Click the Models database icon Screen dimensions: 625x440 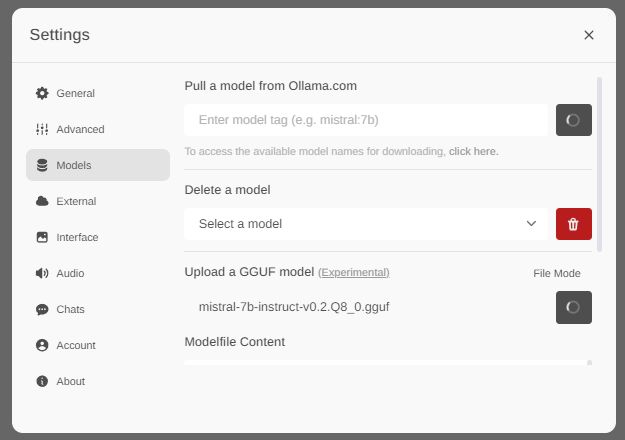[42, 165]
